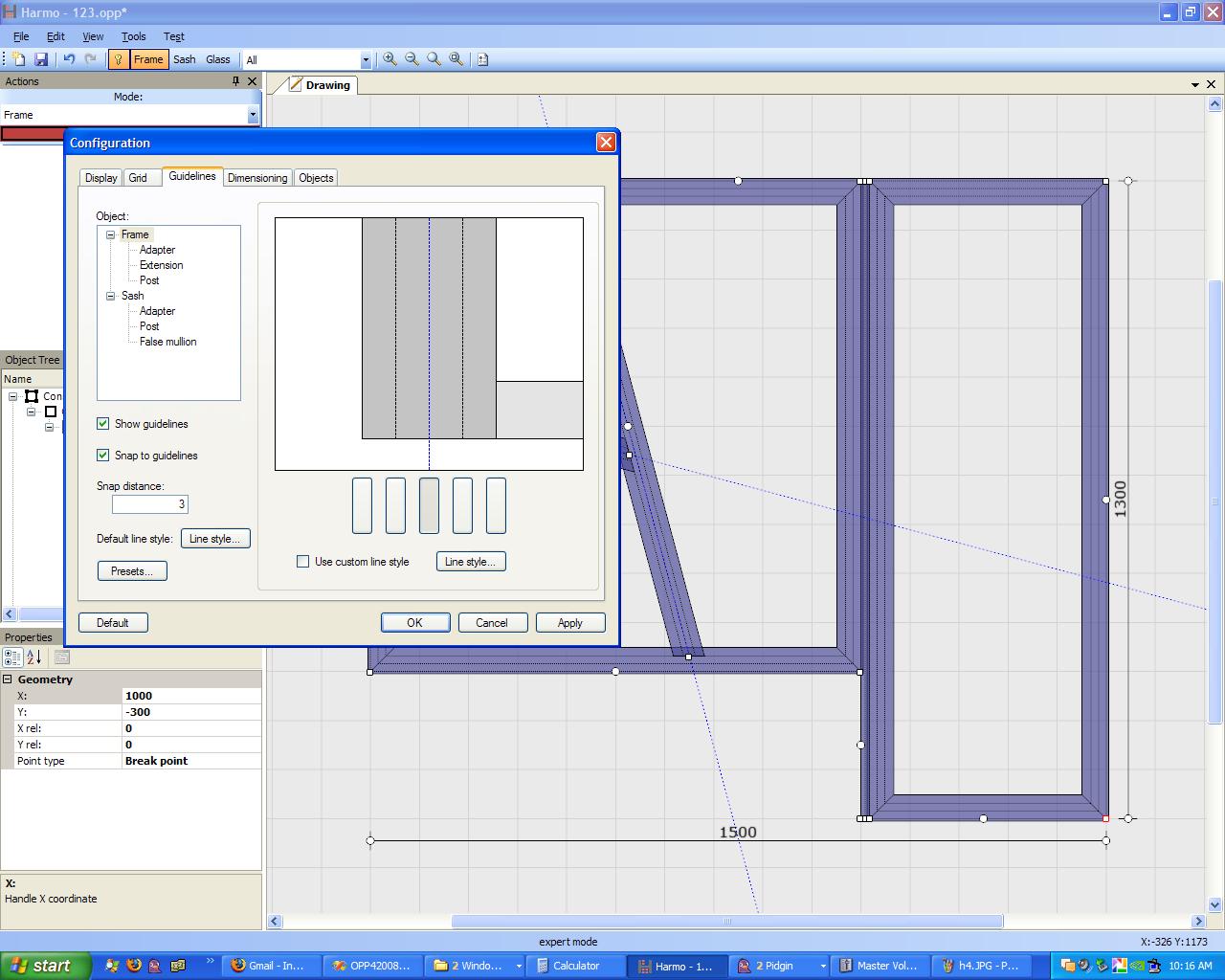Collapse the Geometry property section
Viewport: 1225px width, 980px height.
click(8, 679)
